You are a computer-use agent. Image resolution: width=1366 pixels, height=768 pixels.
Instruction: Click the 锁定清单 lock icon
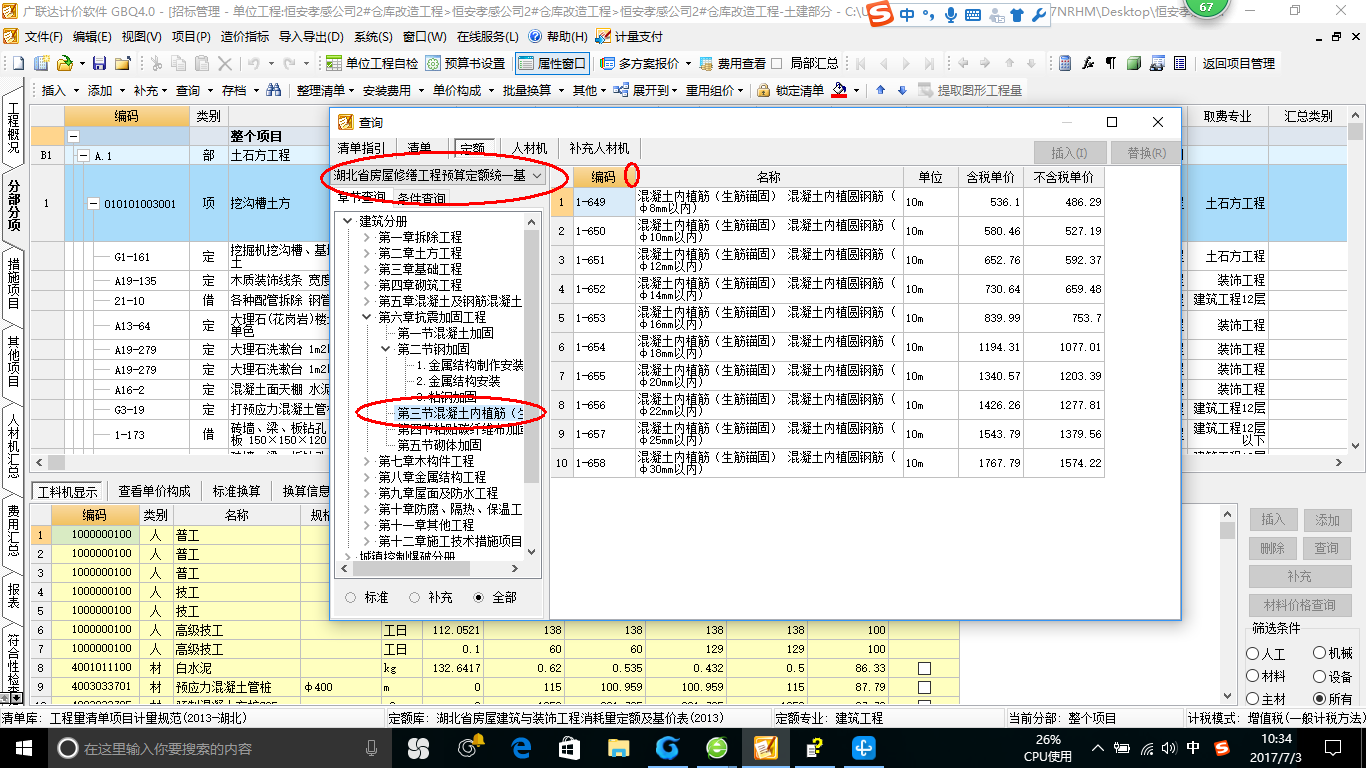click(x=764, y=90)
